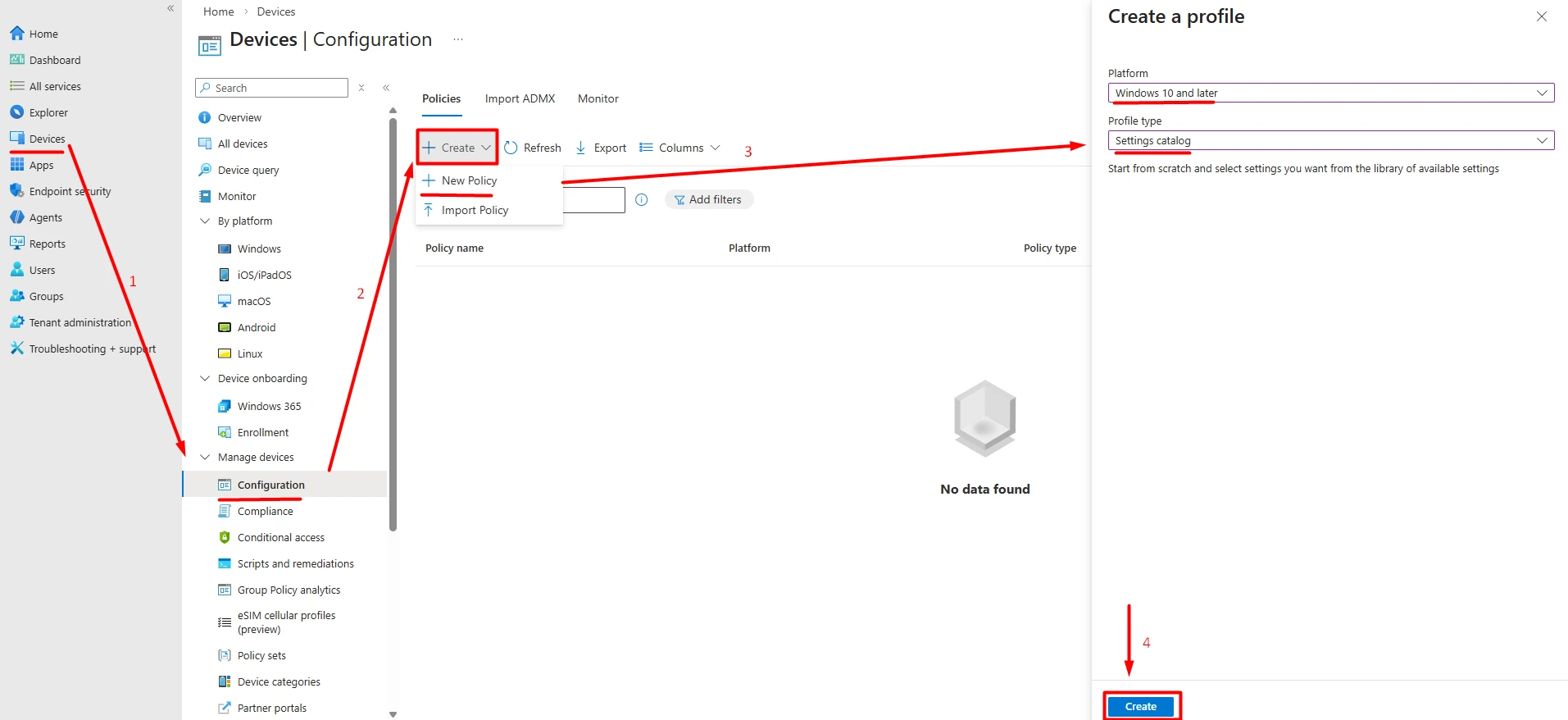The height and width of the screenshot is (720, 1568).
Task: Click the Add filters button
Action: (x=708, y=199)
